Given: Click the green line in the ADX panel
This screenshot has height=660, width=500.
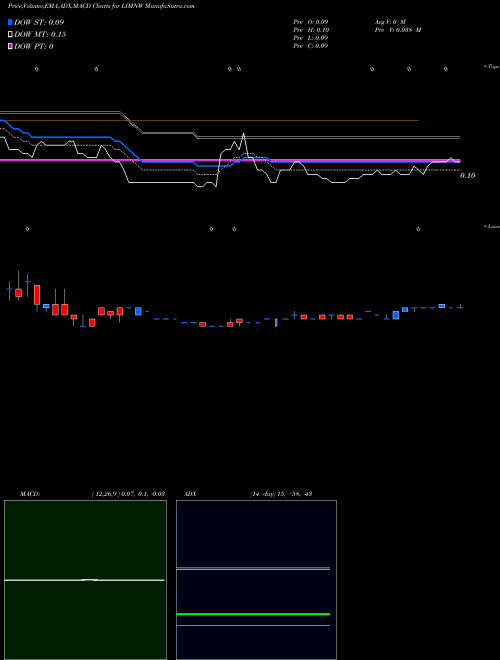Looking at the screenshot, I should click(x=253, y=614).
